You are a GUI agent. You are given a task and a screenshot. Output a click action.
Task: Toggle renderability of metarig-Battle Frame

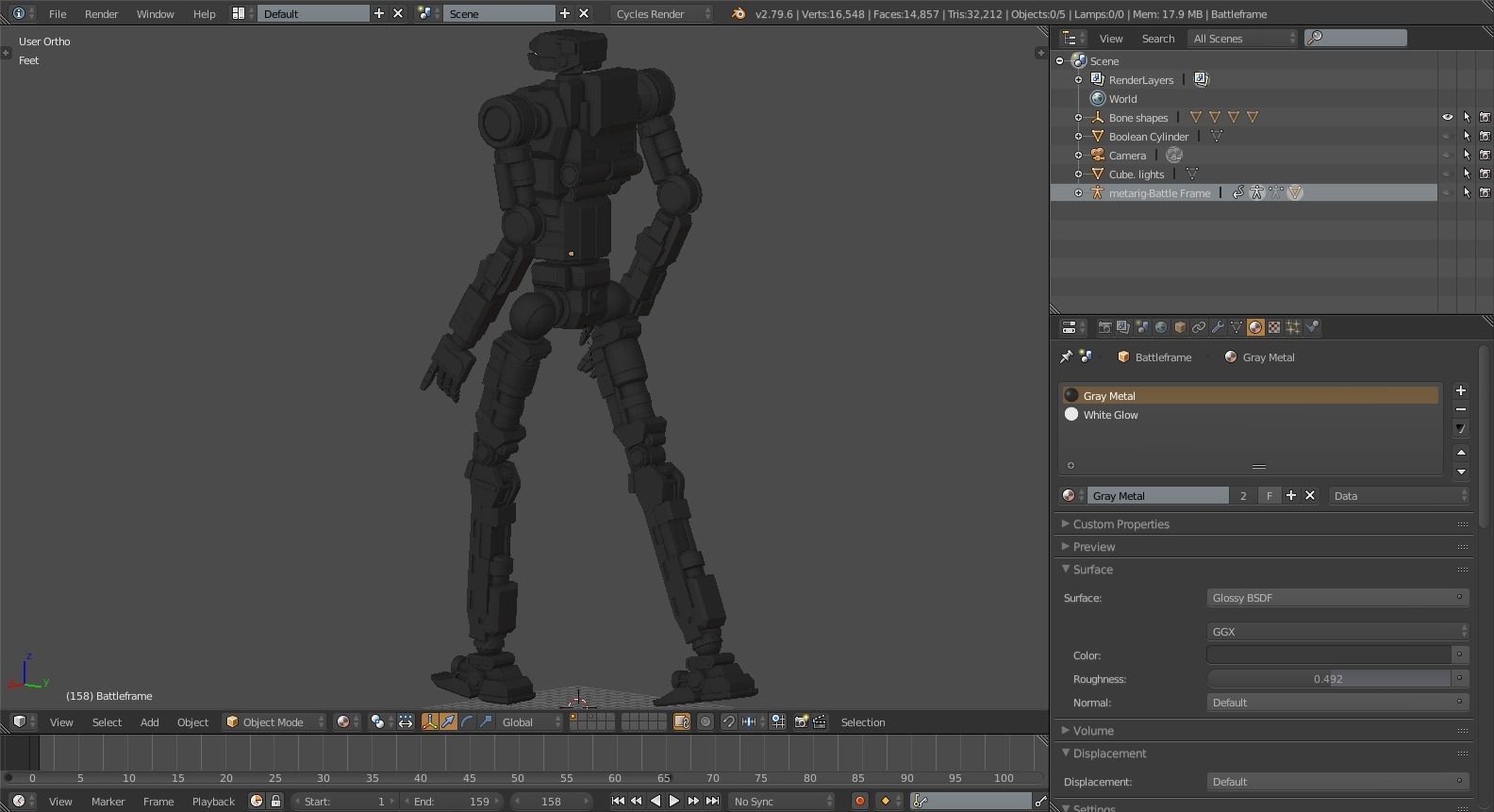pos(1485,192)
